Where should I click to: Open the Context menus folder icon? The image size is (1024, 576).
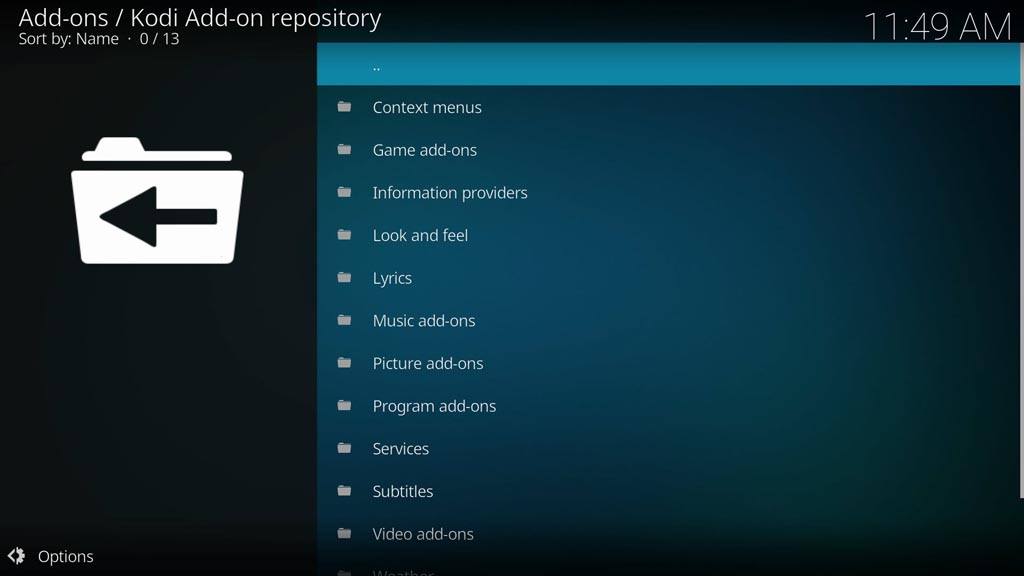click(x=344, y=106)
